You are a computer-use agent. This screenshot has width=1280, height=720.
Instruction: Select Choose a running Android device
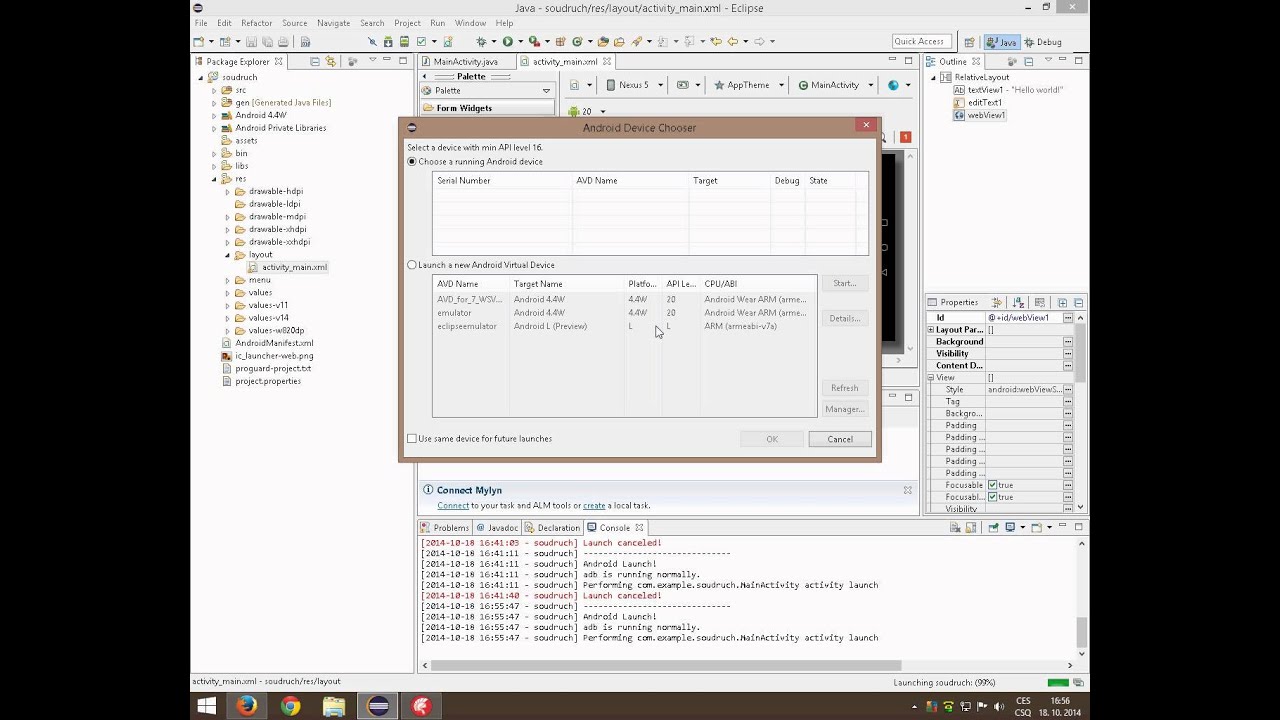pos(412,162)
